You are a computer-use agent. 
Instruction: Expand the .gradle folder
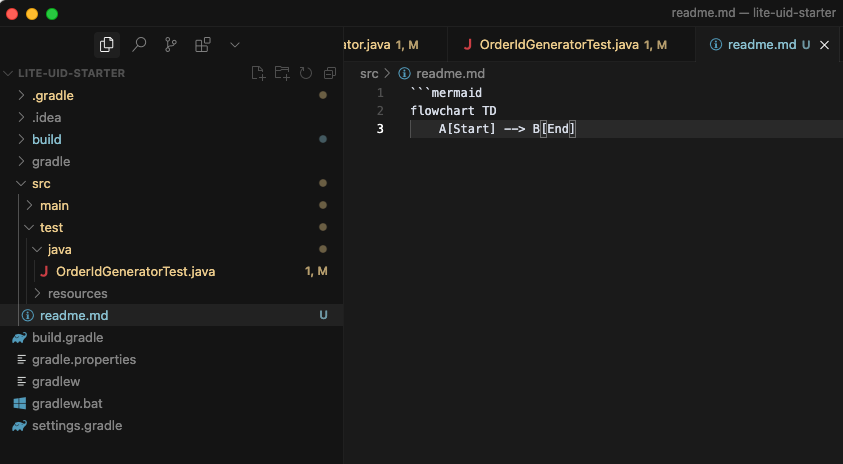21,95
